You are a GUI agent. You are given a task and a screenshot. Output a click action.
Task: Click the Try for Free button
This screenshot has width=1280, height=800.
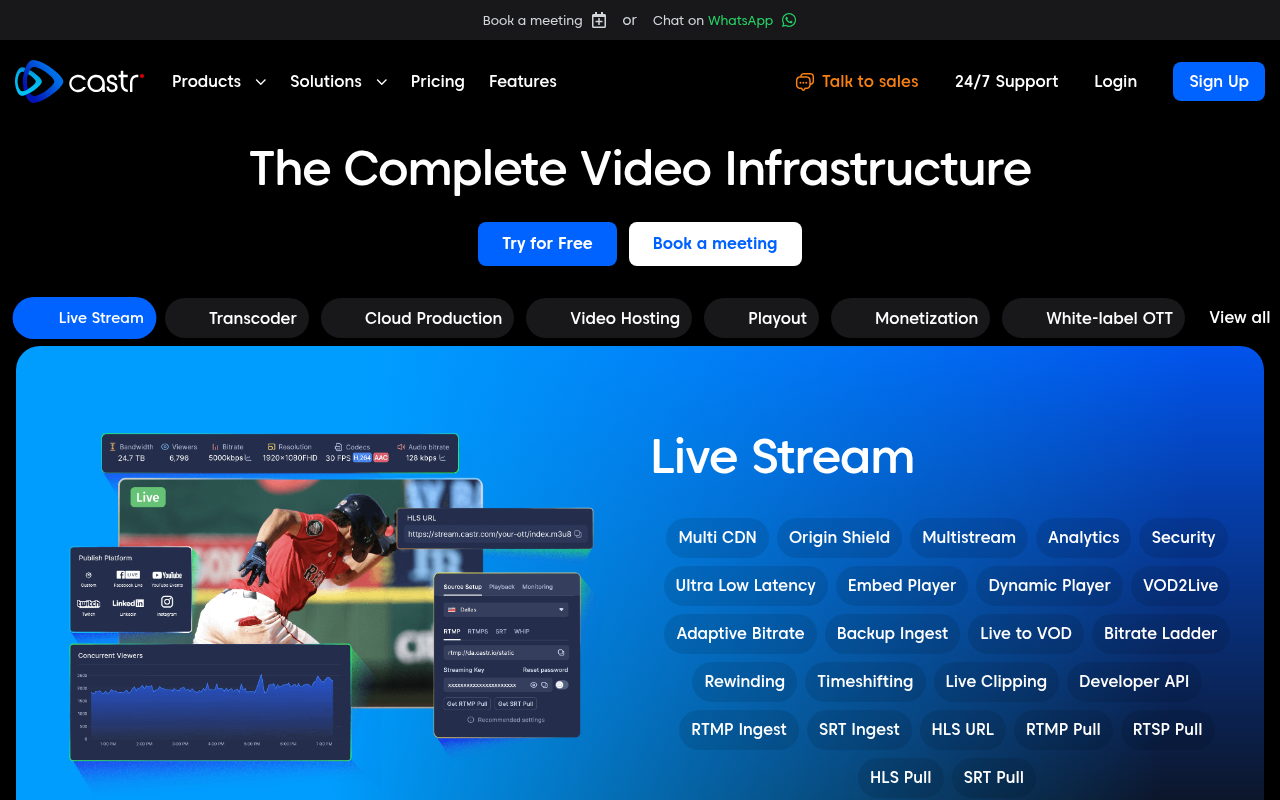547,244
